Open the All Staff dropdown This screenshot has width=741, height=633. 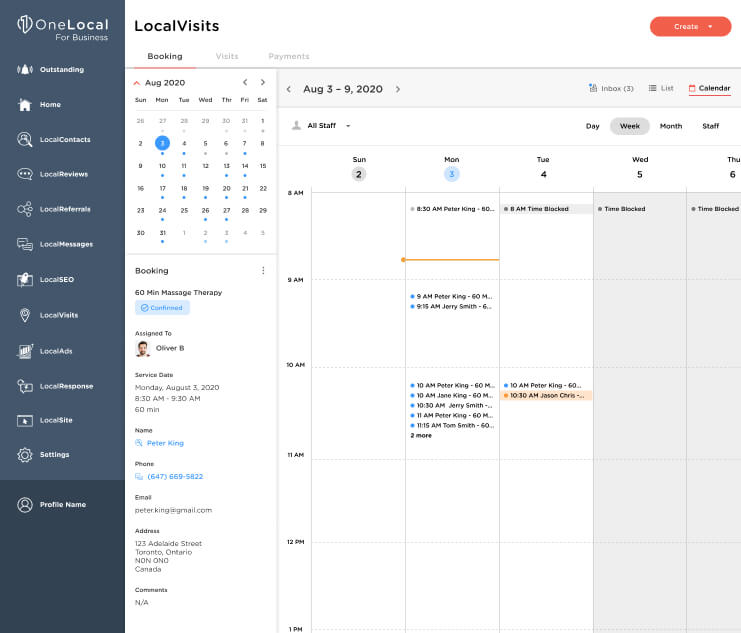321,126
